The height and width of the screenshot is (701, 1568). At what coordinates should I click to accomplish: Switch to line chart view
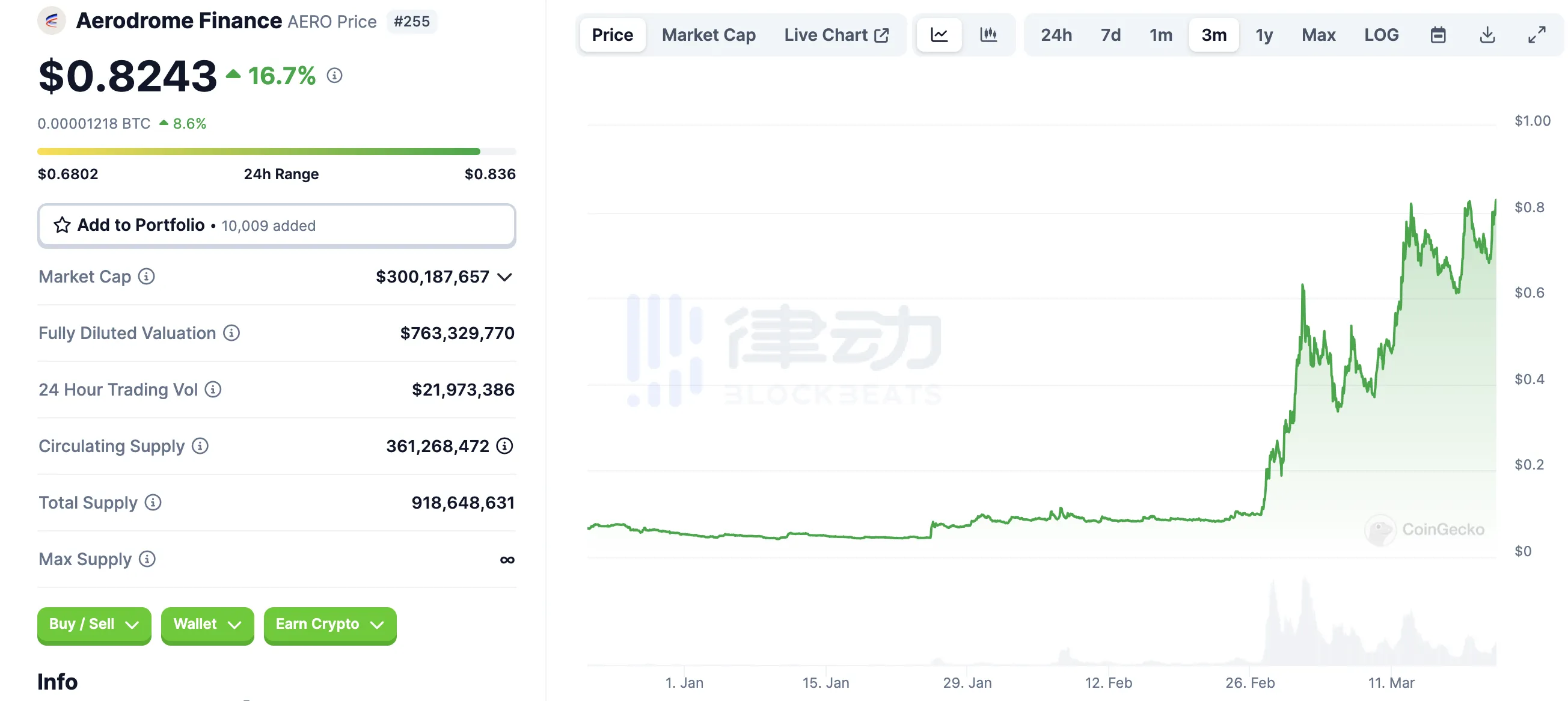tap(939, 35)
